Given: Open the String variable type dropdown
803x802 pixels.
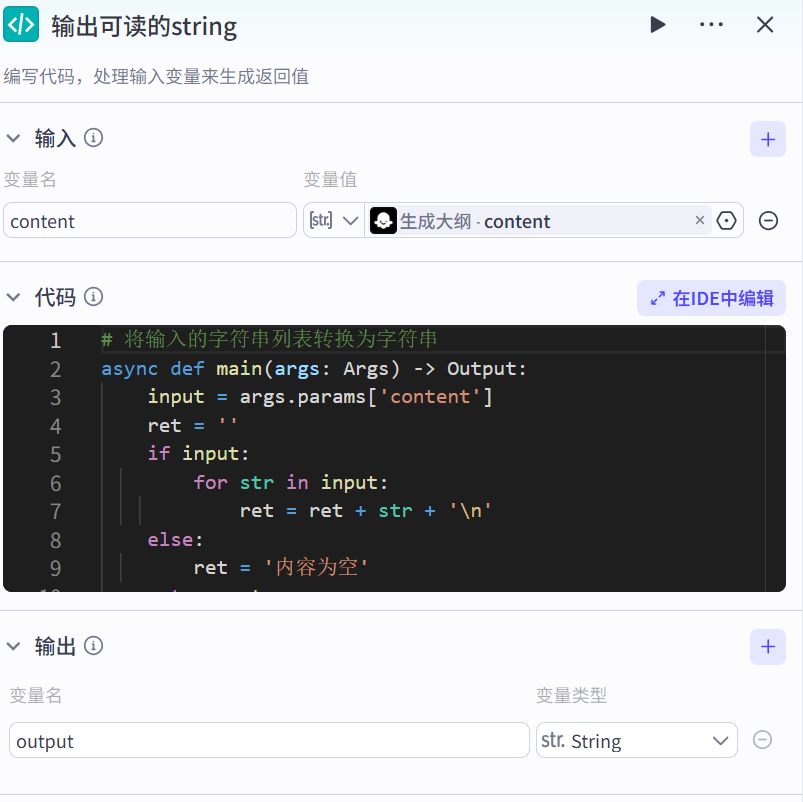Looking at the screenshot, I should pyautogui.click(x=636, y=741).
